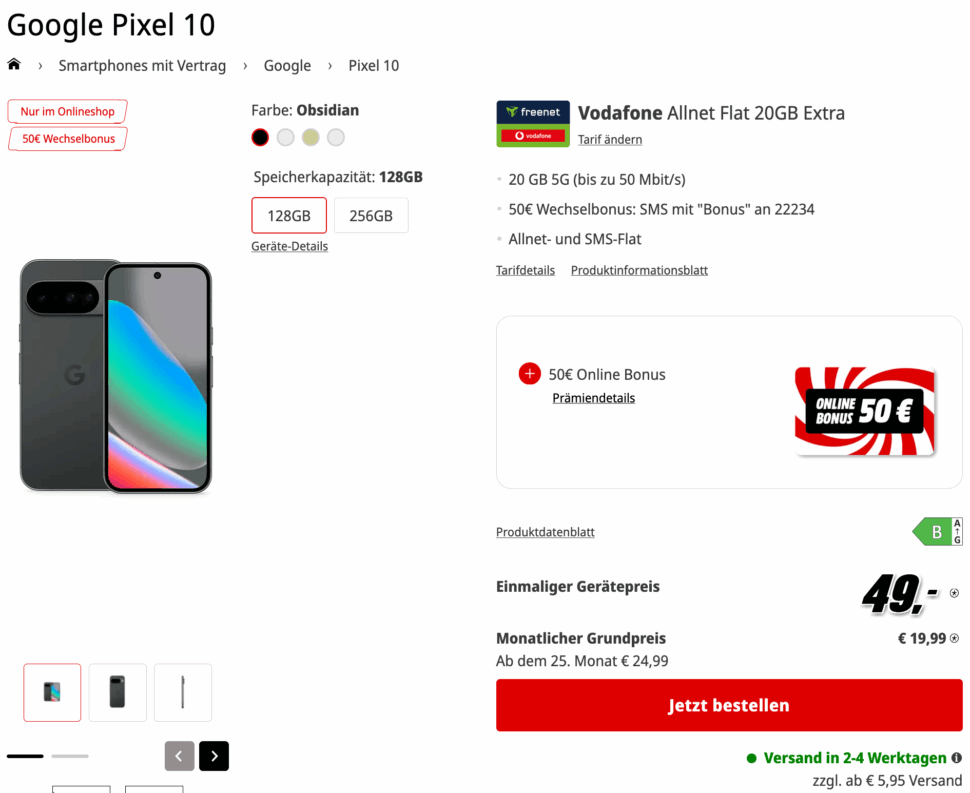Click the freenet Vodafone provider logo
Image resolution: width=970 pixels, height=793 pixels.
pos(532,123)
